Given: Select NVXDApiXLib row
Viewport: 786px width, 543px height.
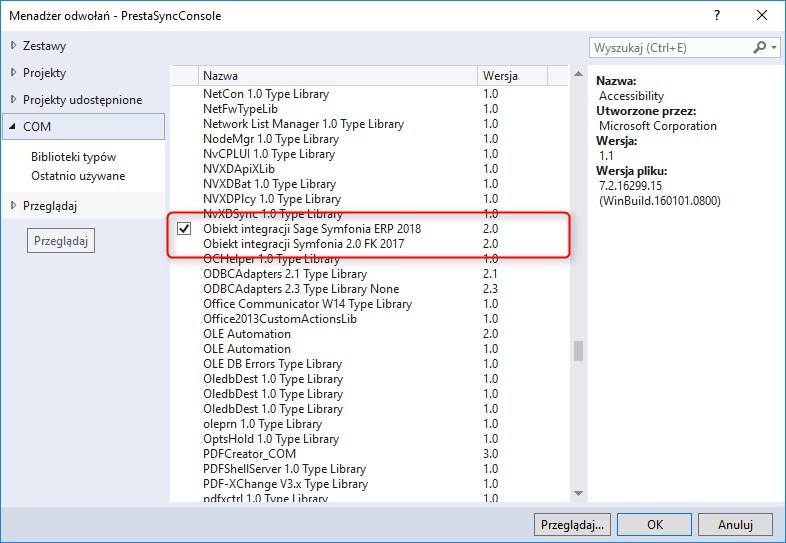Looking at the screenshot, I should tap(370, 169).
